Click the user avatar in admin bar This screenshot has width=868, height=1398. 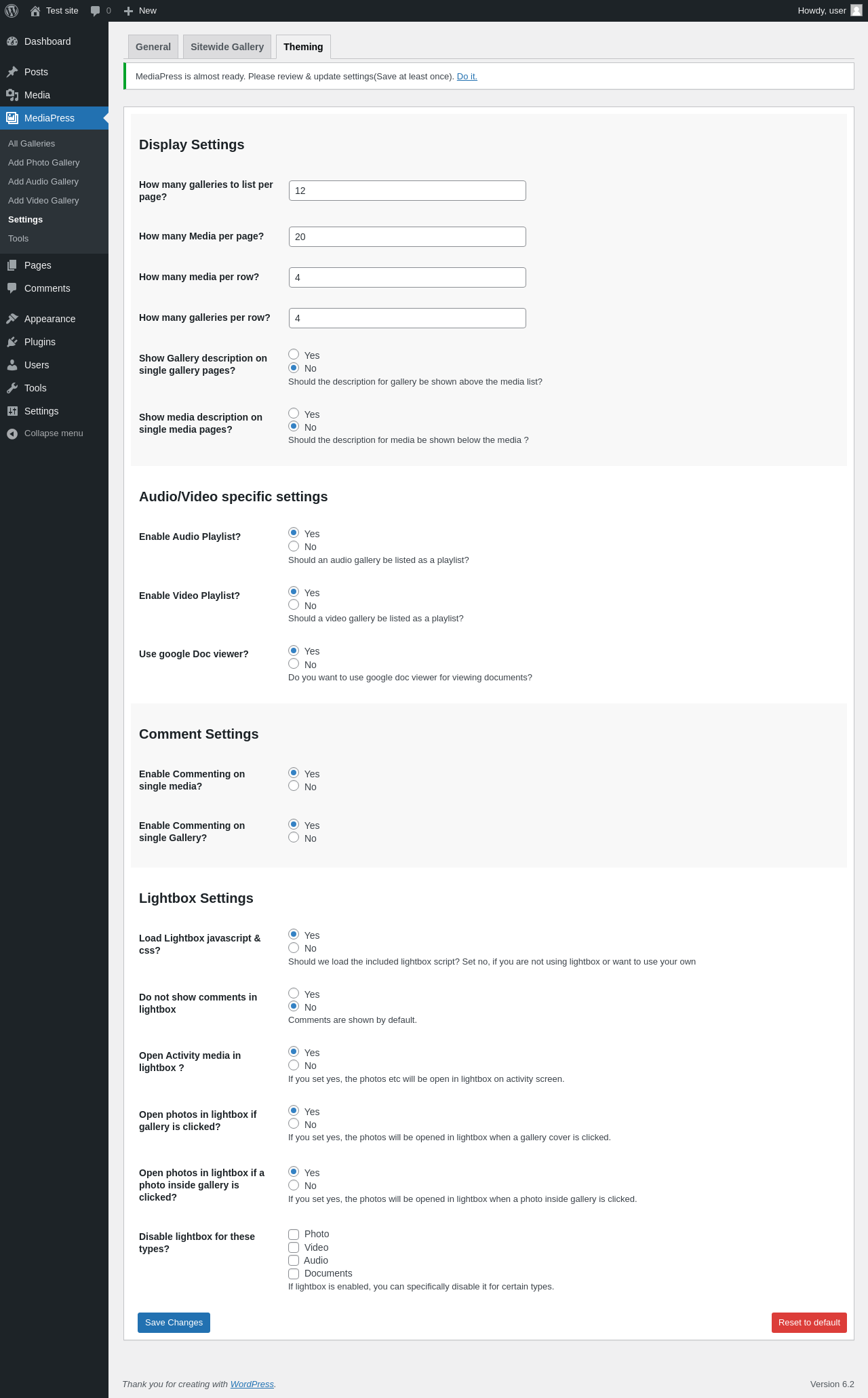tap(856, 11)
